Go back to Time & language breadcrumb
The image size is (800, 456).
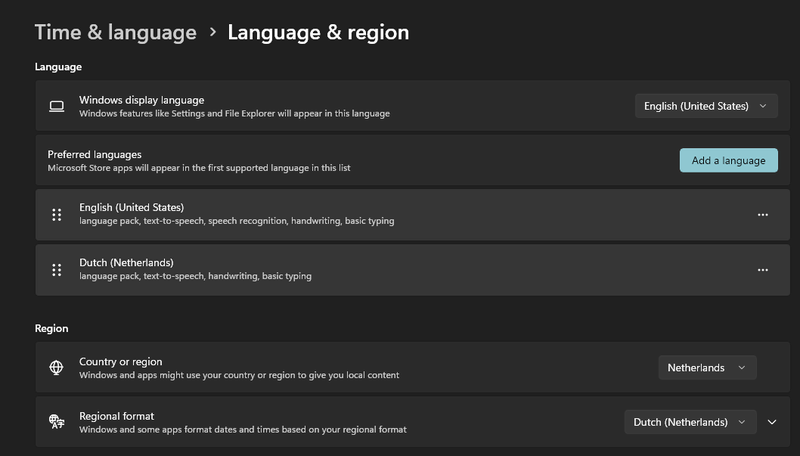(115, 33)
